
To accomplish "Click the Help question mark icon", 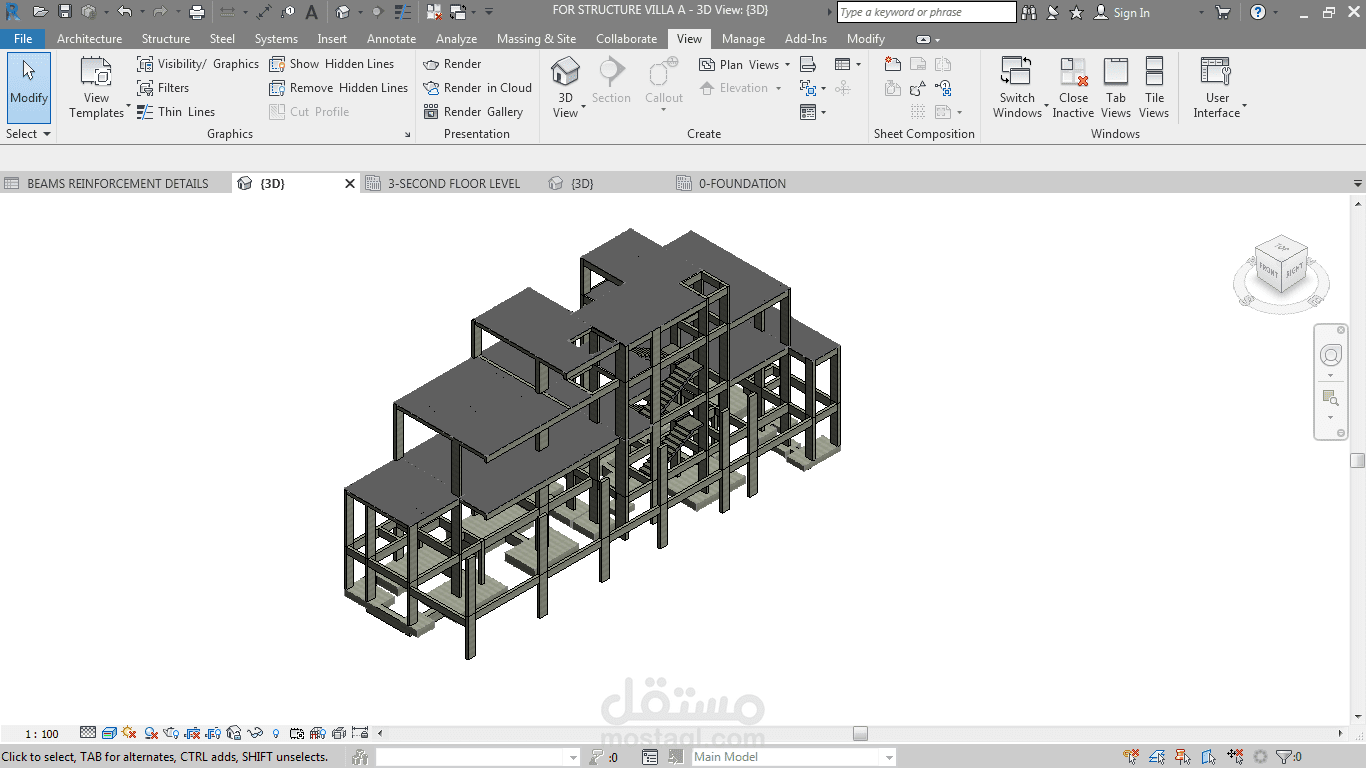I will tap(1258, 13).
